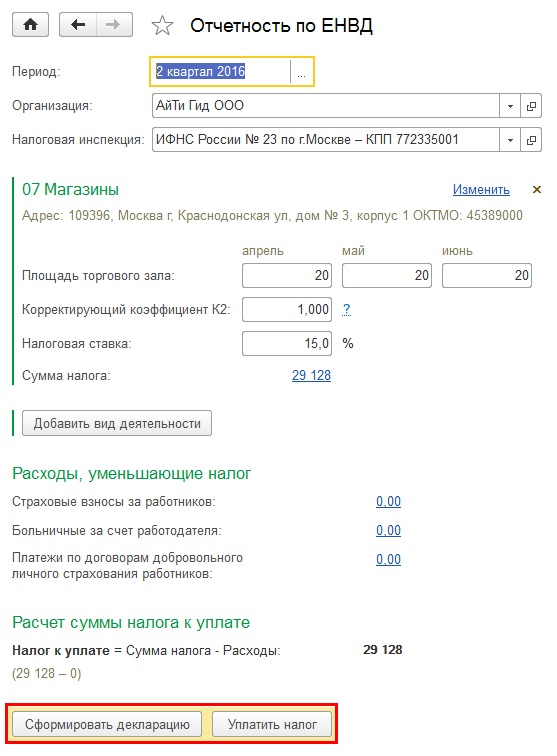Click the Добавить вид деятельности button
Screen dimensions: 557x756
117,423
